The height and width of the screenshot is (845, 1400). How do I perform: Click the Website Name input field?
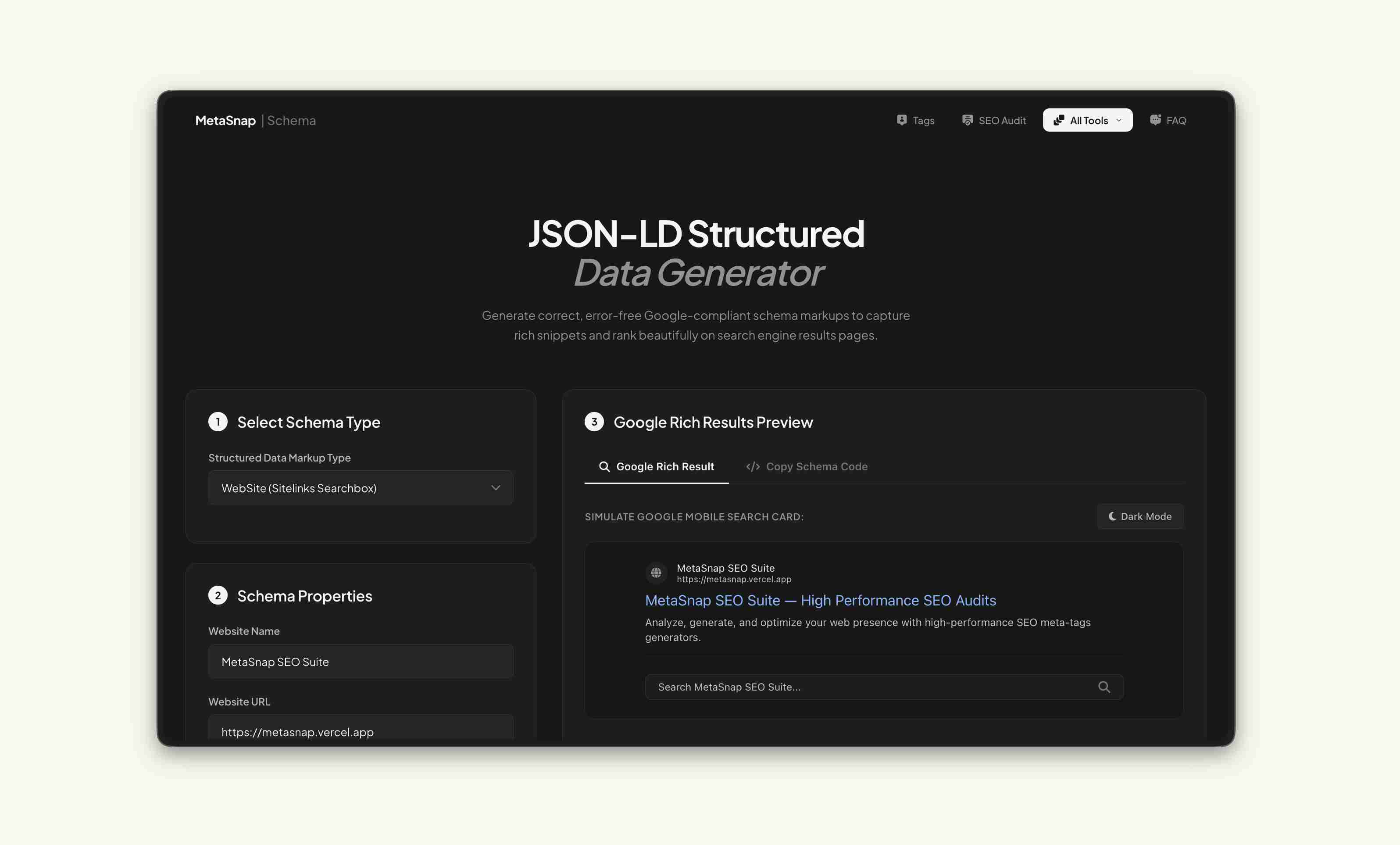coord(361,662)
